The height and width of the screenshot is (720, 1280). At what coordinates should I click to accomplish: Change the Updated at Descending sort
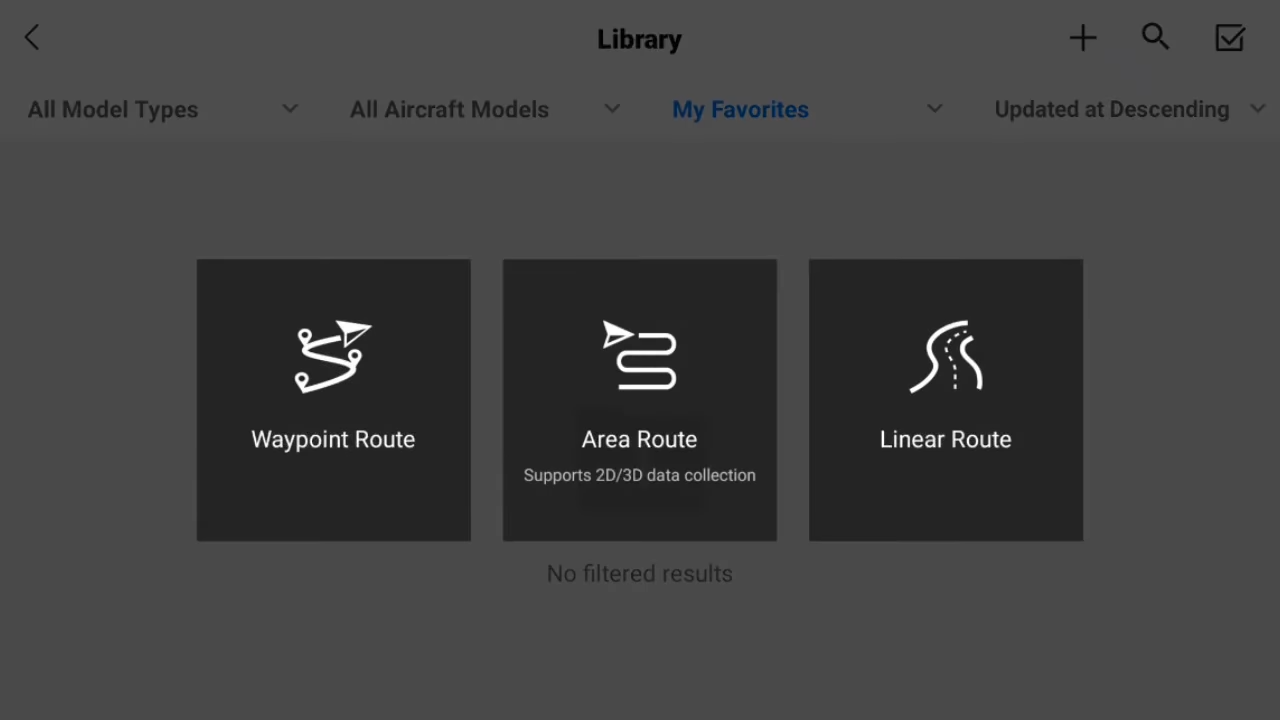tap(1111, 110)
